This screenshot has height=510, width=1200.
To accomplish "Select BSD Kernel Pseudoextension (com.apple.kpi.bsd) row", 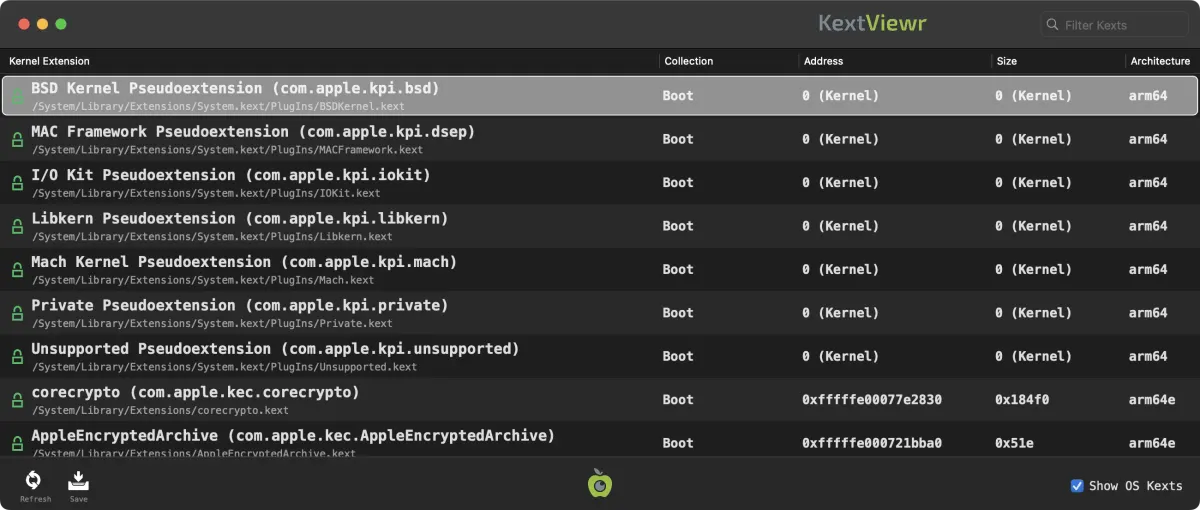I will click(600, 96).
